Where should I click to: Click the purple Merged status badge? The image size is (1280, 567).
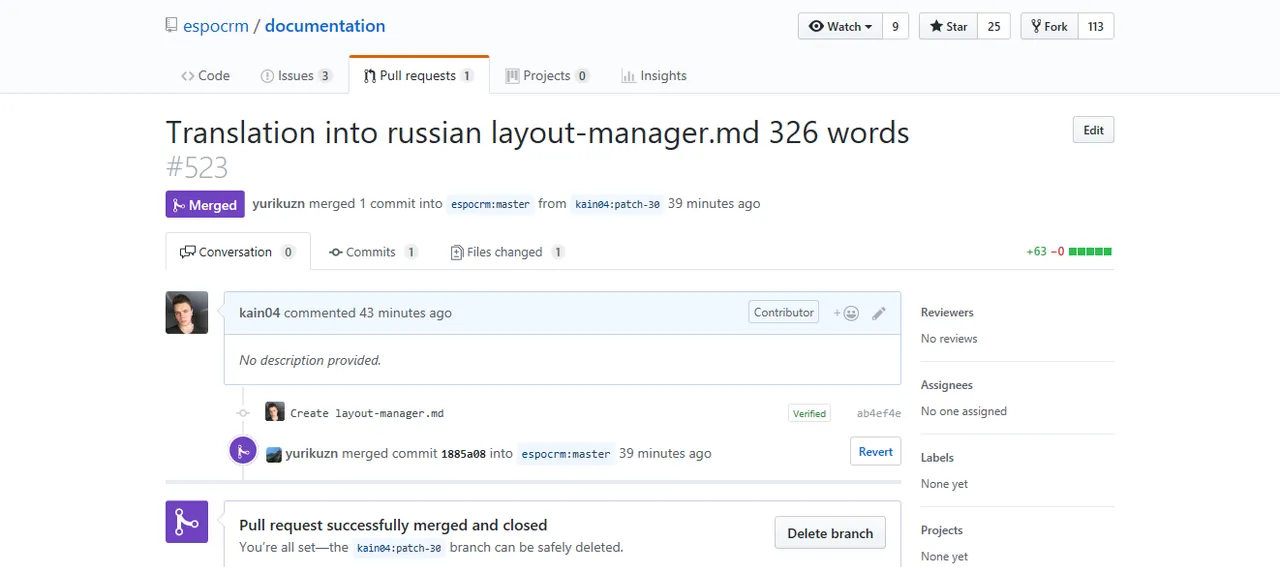click(x=205, y=204)
